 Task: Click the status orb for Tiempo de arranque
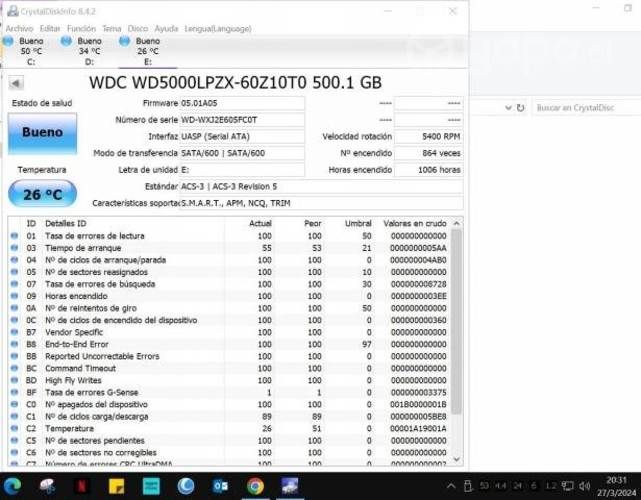coord(14,248)
